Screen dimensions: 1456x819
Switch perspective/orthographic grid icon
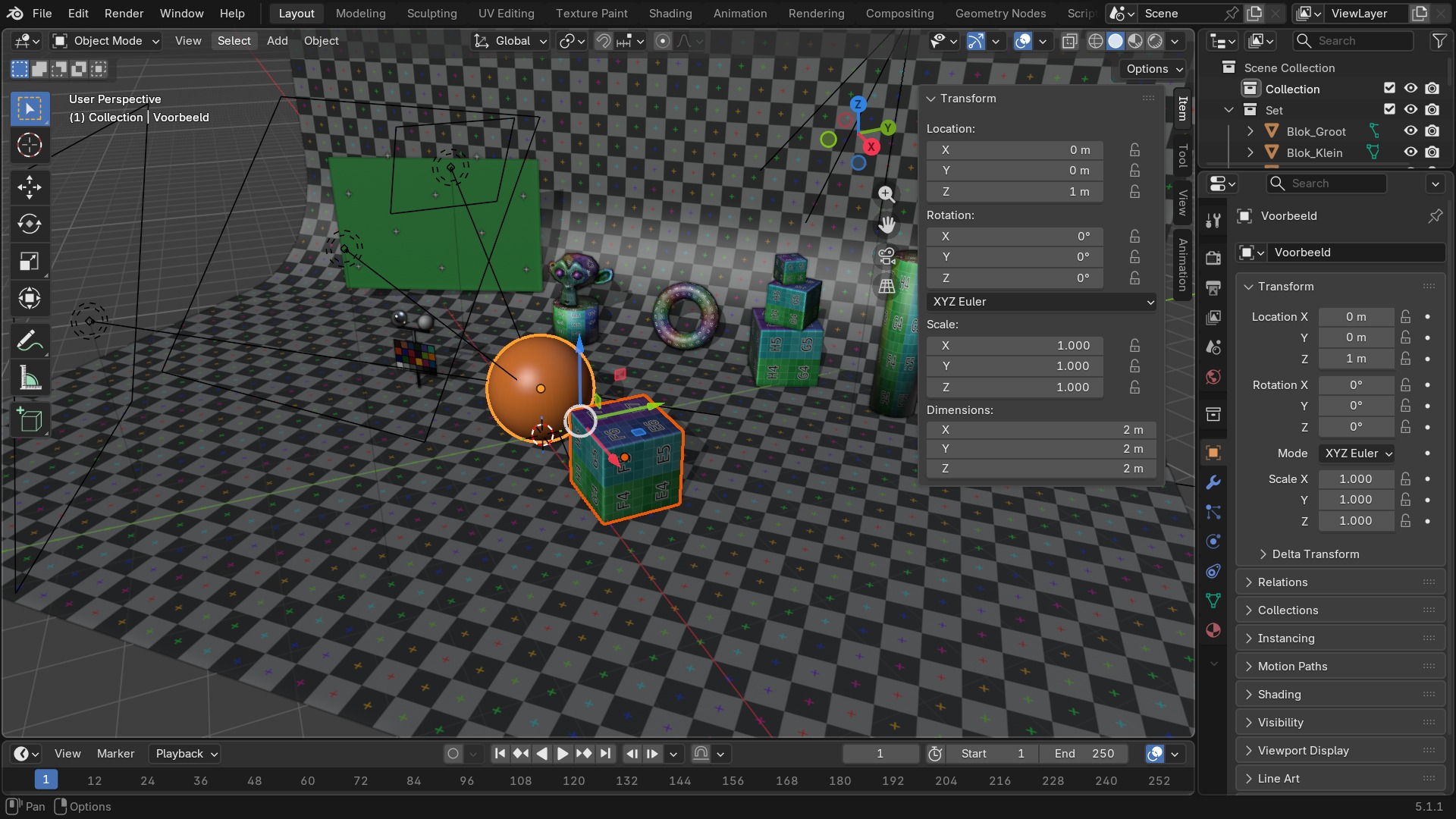886,286
